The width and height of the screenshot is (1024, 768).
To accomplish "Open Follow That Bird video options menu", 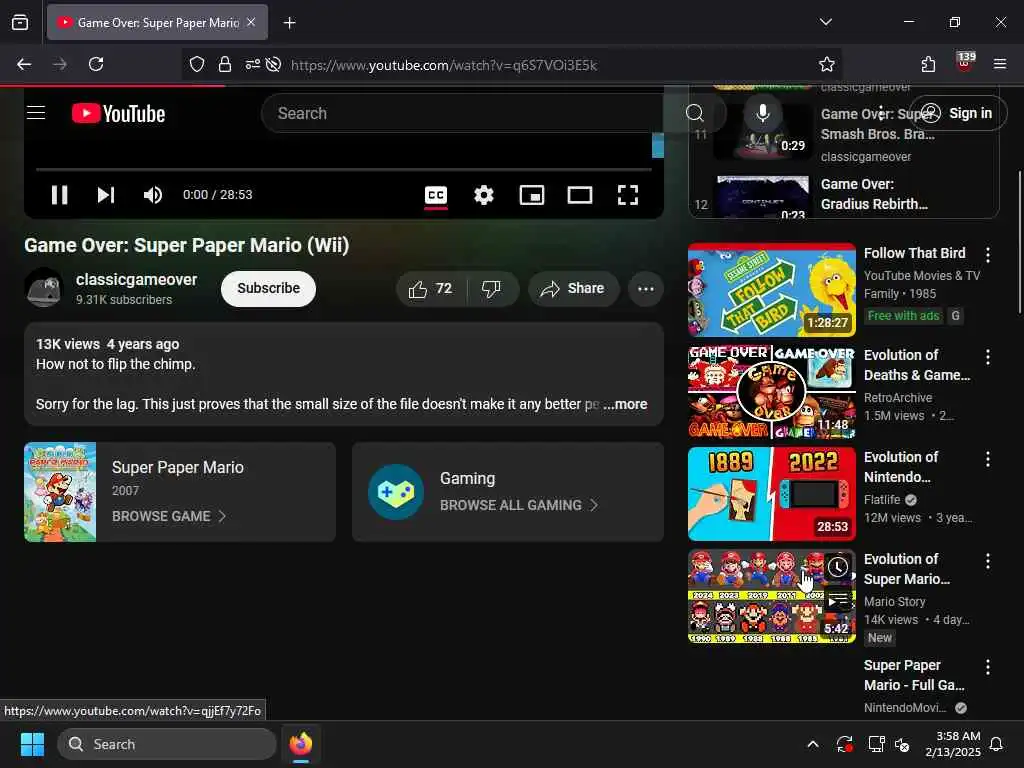I will [988, 255].
